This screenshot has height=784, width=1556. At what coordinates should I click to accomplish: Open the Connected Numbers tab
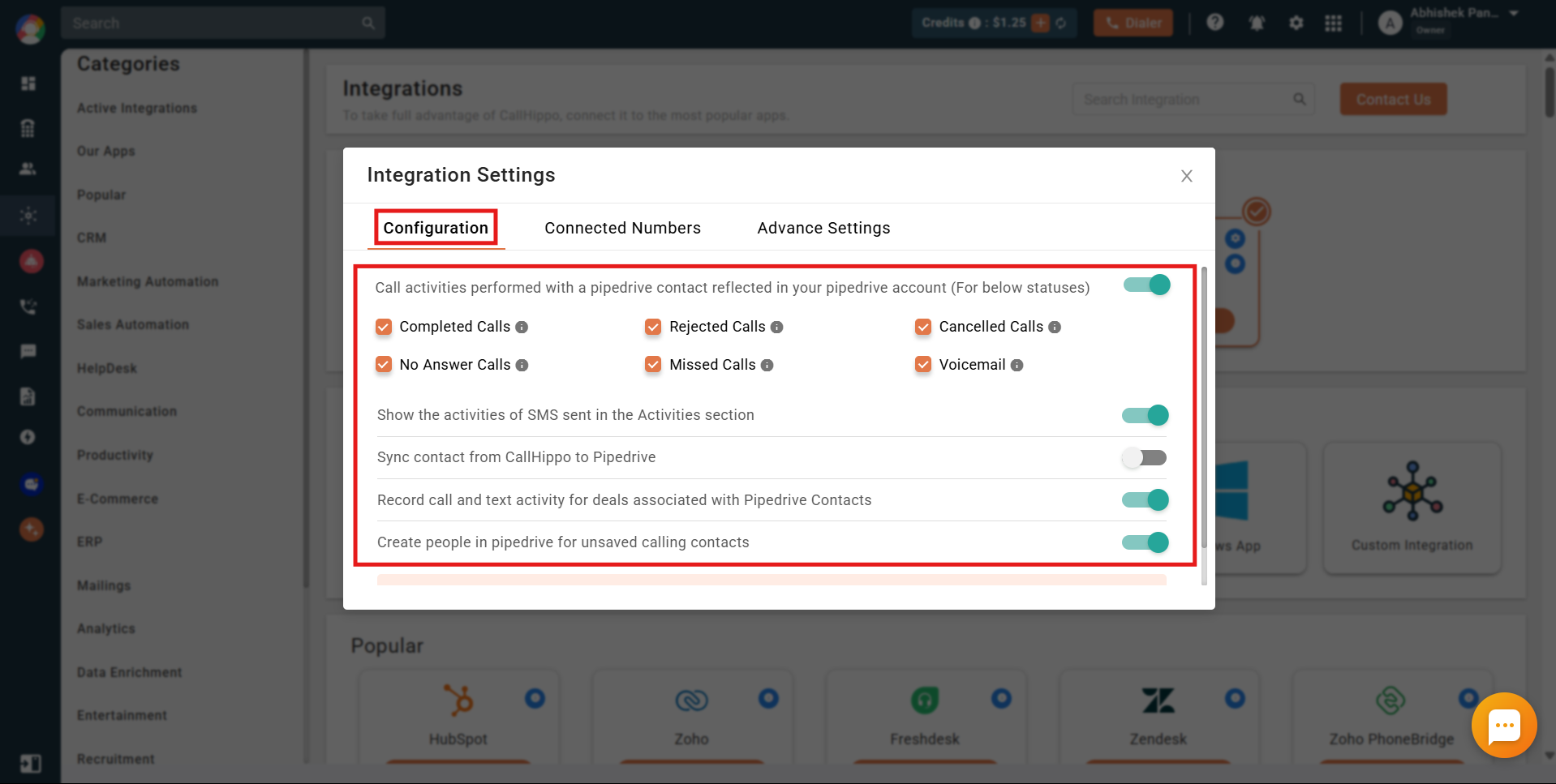[x=622, y=228]
